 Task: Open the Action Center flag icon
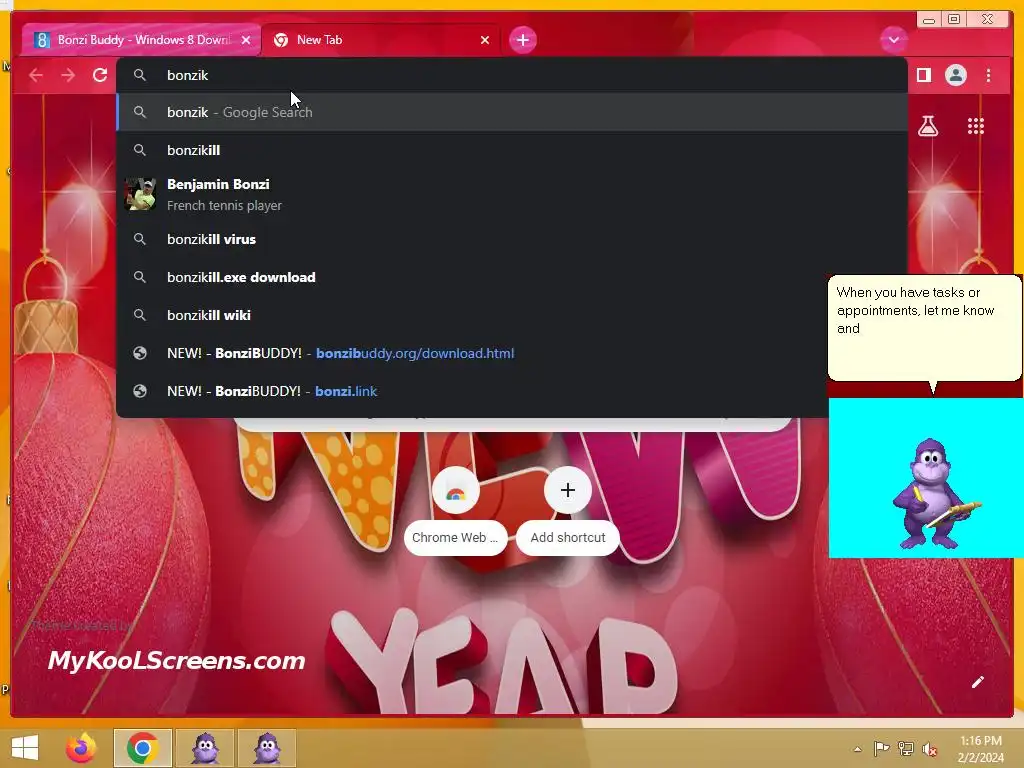[881, 748]
